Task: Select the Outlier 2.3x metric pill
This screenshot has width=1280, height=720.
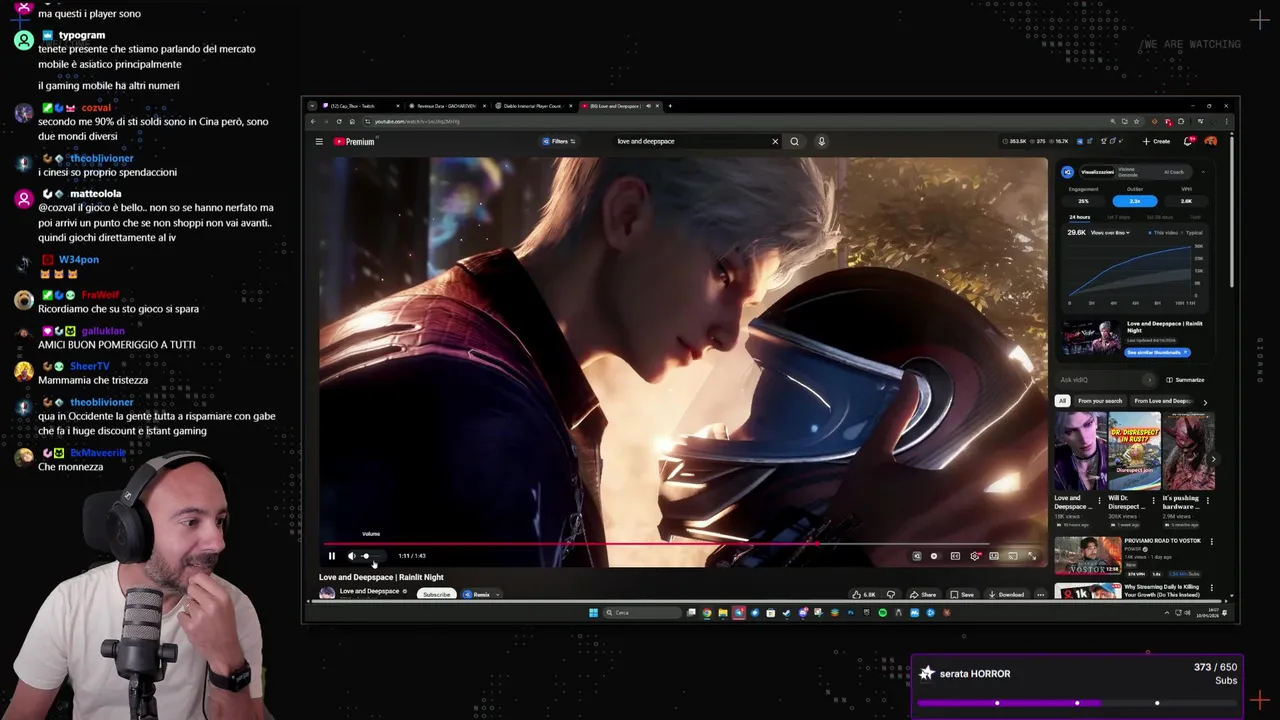Action: (x=1135, y=201)
